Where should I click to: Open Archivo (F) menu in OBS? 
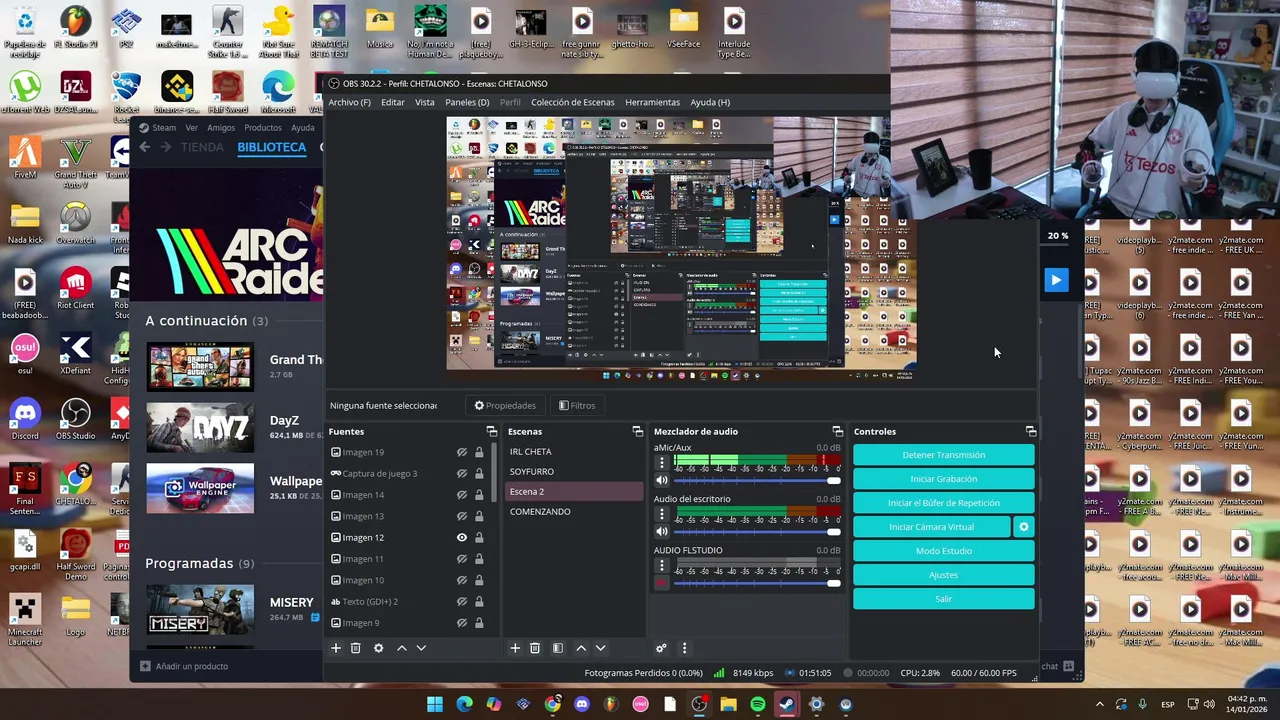[x=349, y=102]
